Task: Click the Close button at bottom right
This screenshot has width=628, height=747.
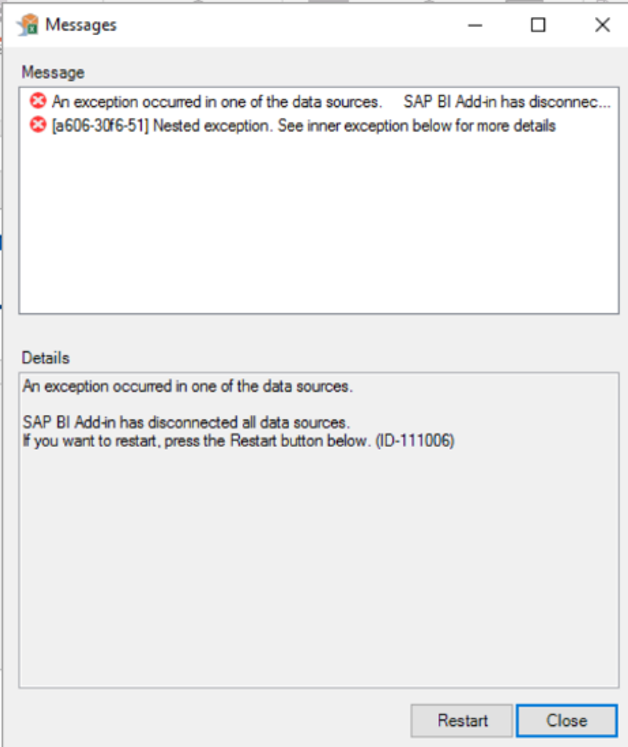Action: (567, 720)
